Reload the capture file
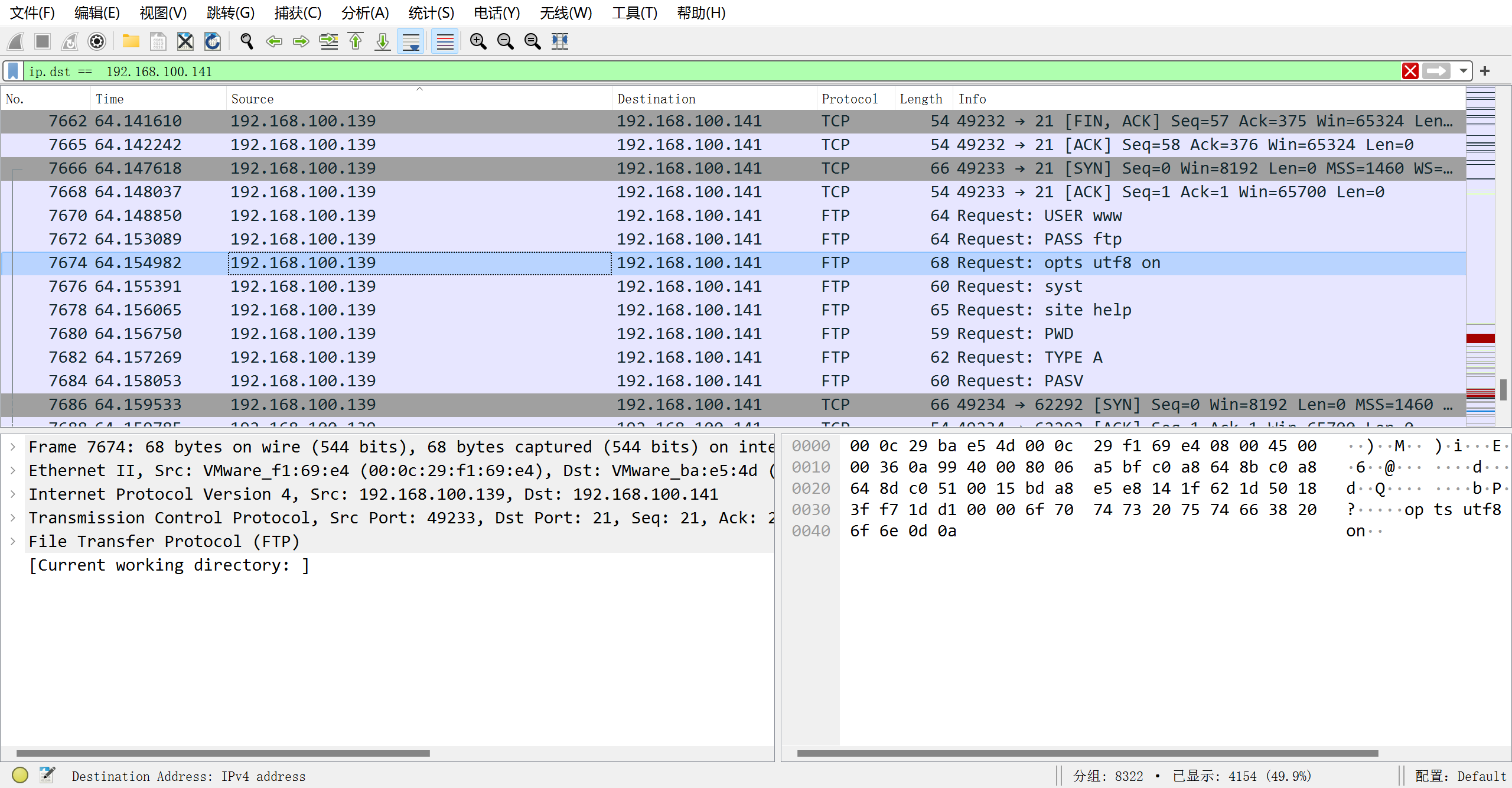The image size is (1512, 788). coord(212,41)
